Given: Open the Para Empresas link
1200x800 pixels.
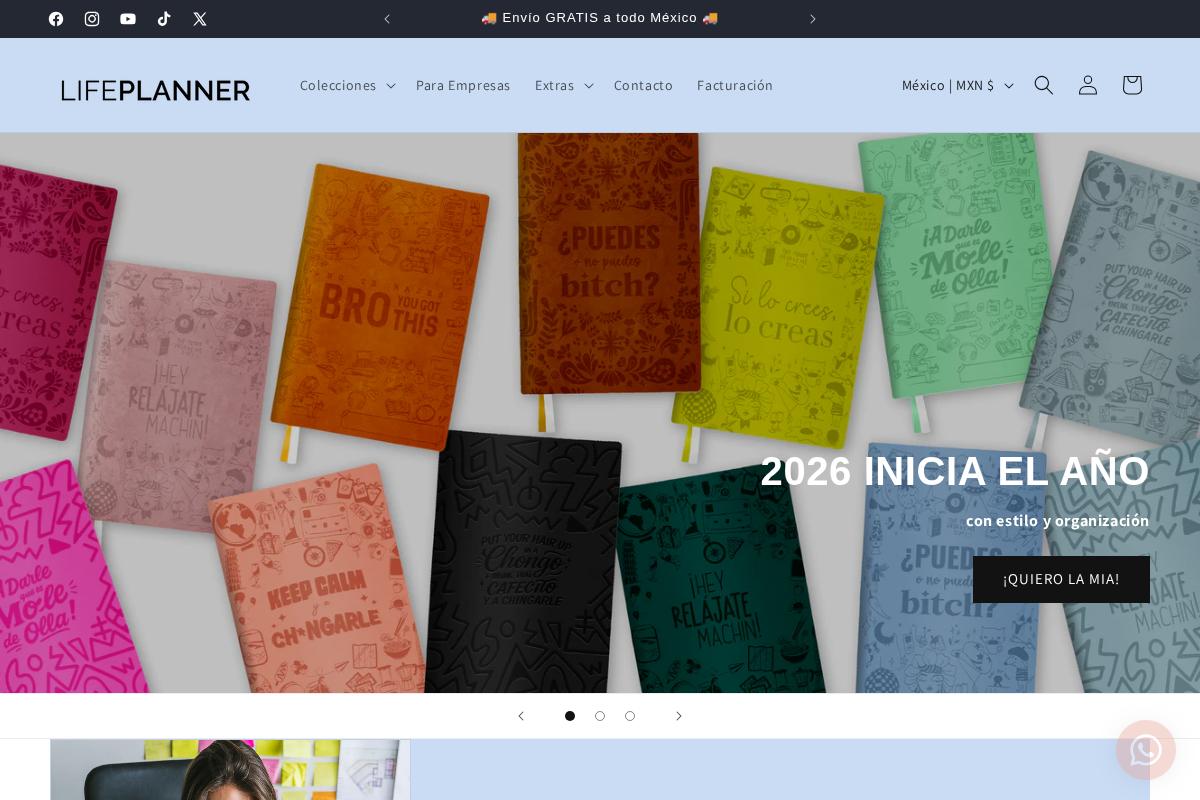Looking at the screenshot, I should (x=463, y=85).
